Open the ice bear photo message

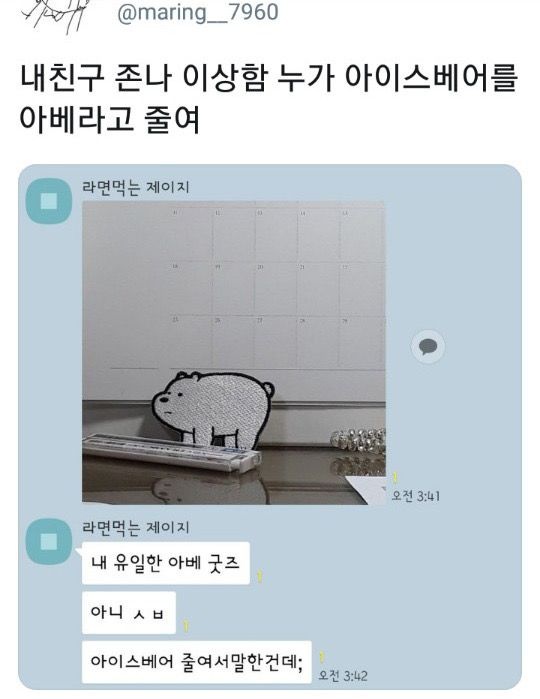tap(234, 353)
